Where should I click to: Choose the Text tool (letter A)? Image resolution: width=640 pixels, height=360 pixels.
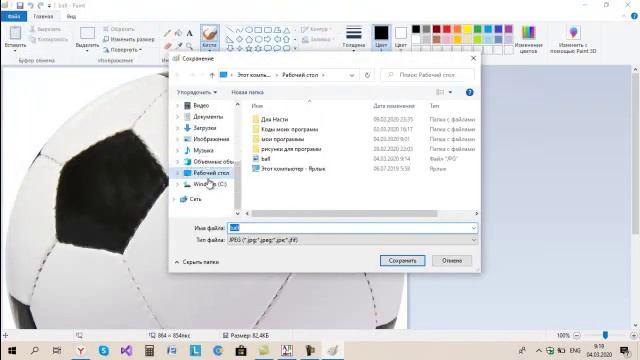pyautogui.click(x=189, y=33)
